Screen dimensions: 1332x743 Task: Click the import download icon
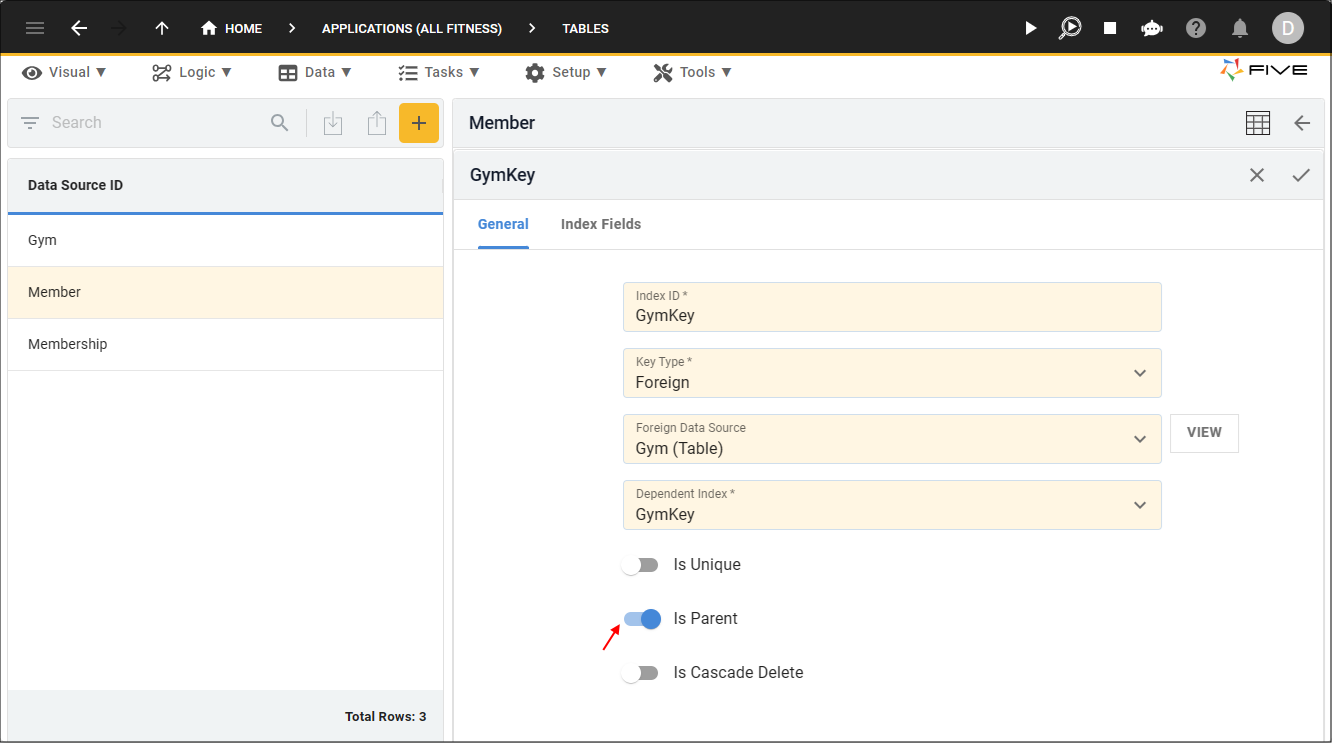pos(333,123)
